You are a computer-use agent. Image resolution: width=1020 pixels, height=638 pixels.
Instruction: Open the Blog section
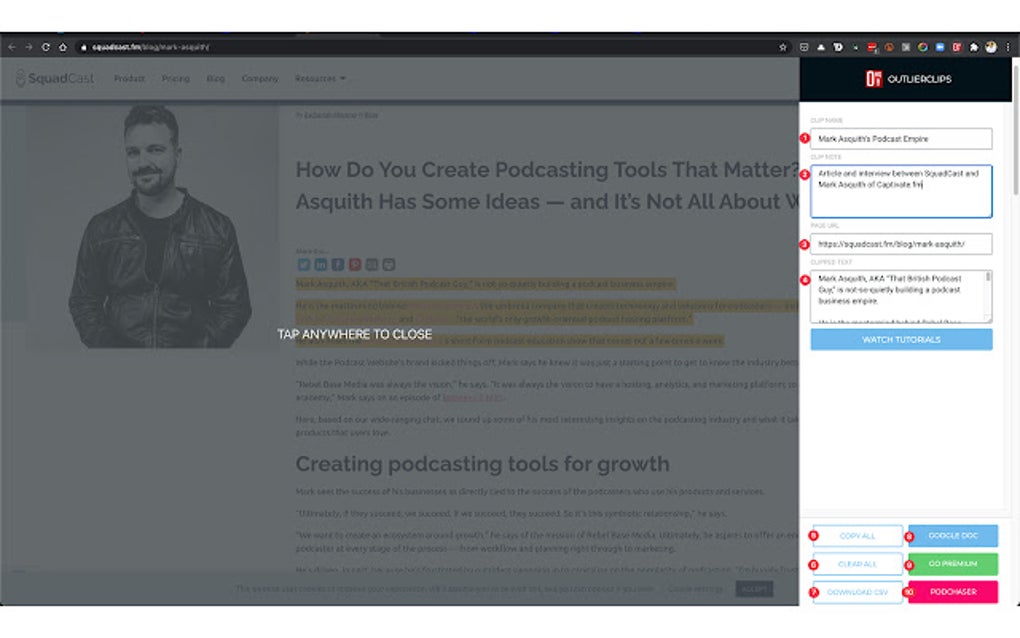[x=215, y=78]
